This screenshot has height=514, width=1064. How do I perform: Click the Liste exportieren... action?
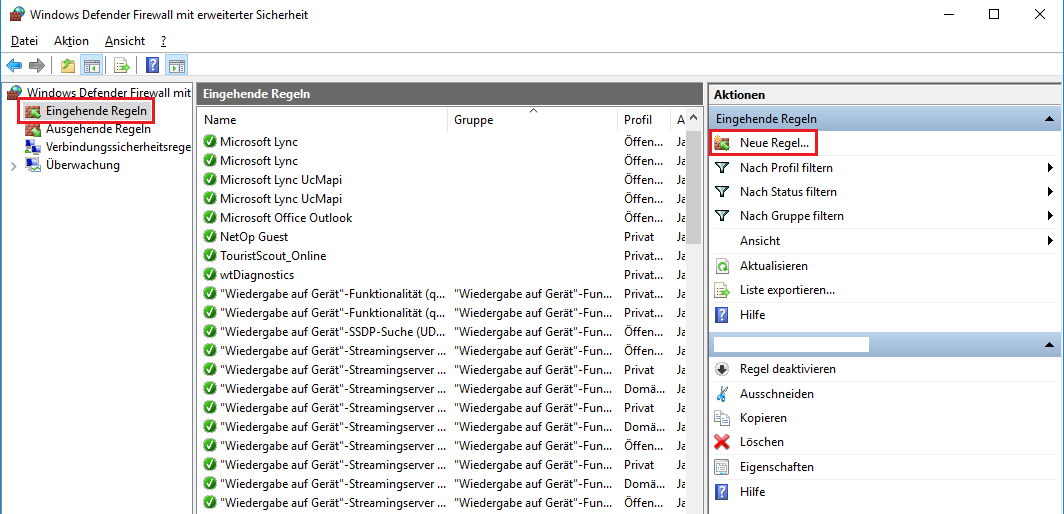point(787,290)
